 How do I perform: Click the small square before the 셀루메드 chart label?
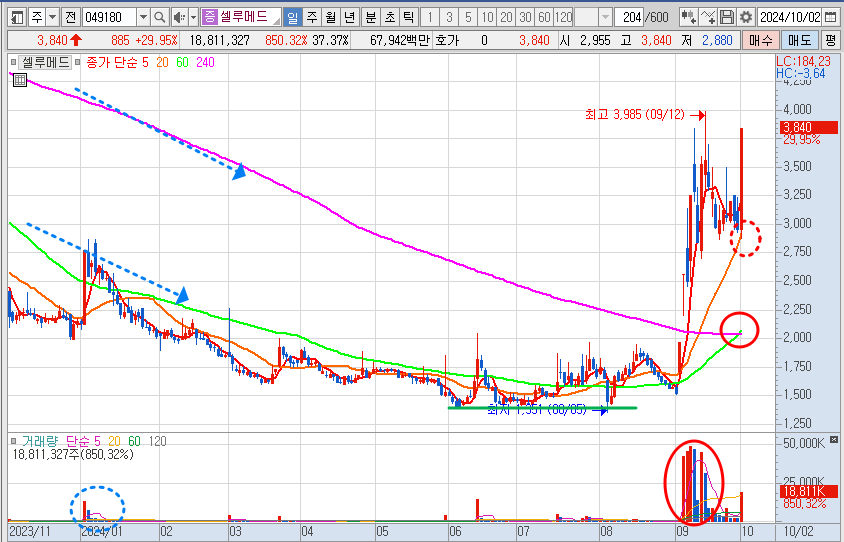[13, 62]
